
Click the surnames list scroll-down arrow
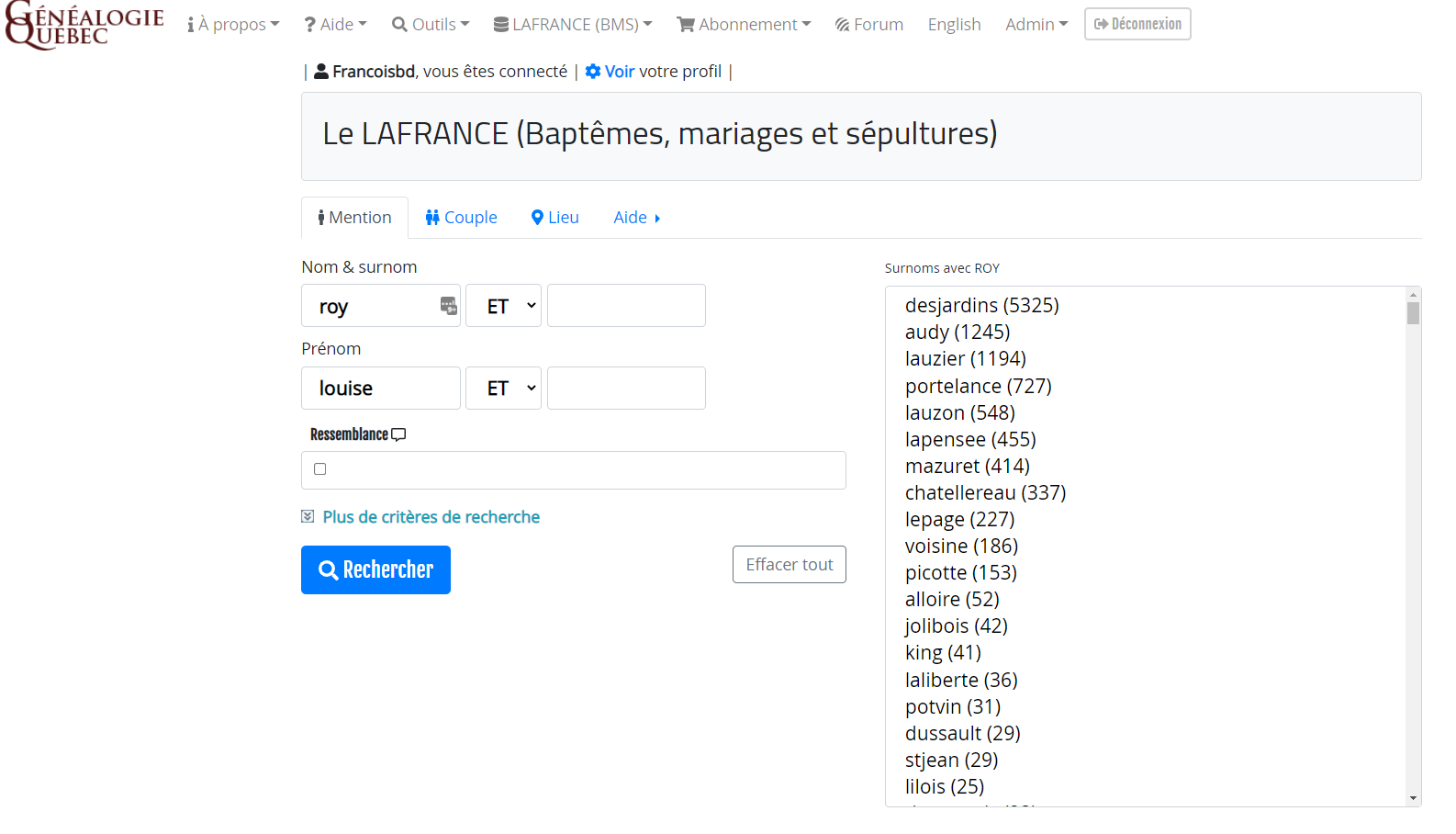[1413, 798]
